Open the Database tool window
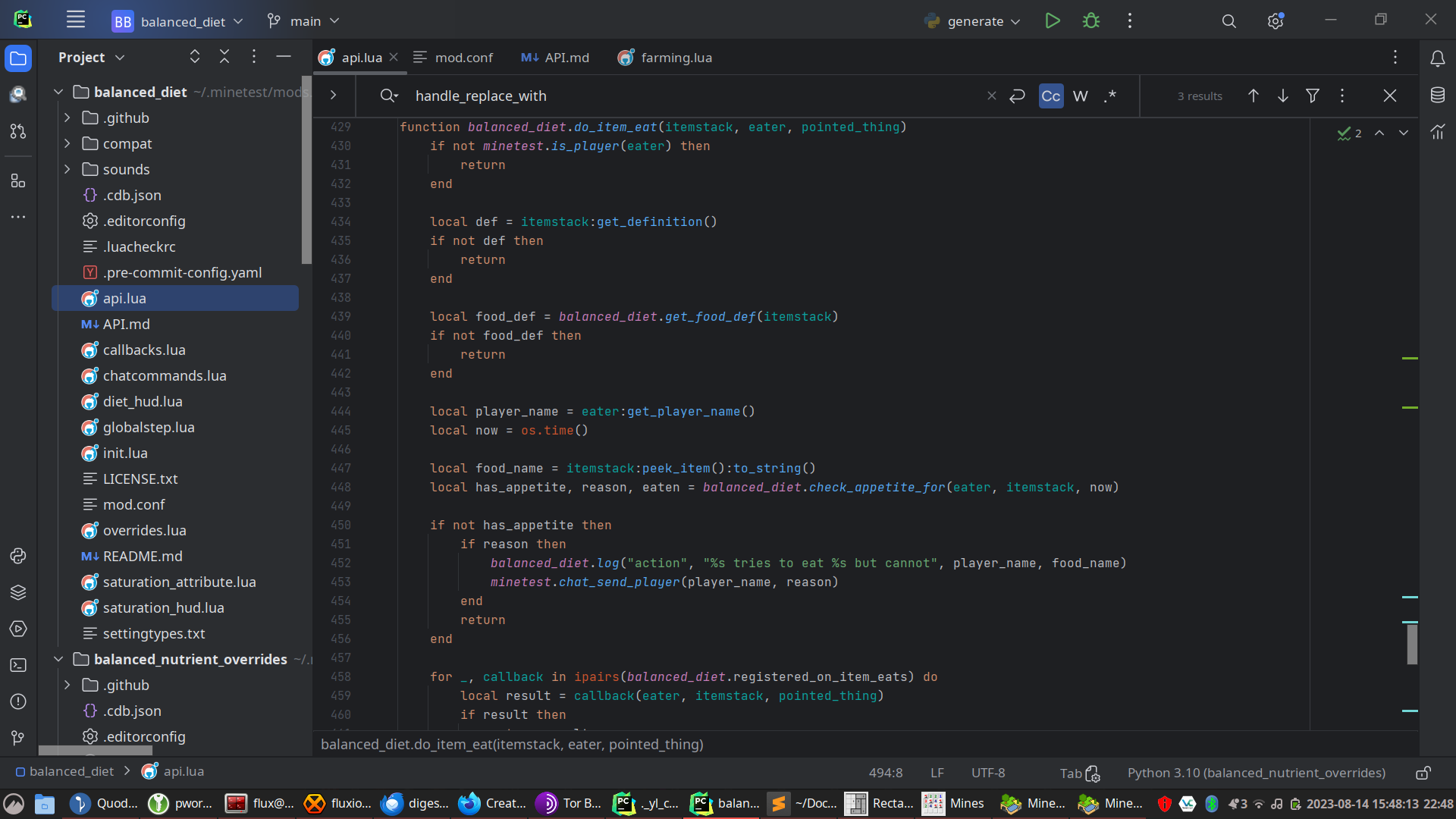Screen dimensions: 1456x819 [1437, 95]
